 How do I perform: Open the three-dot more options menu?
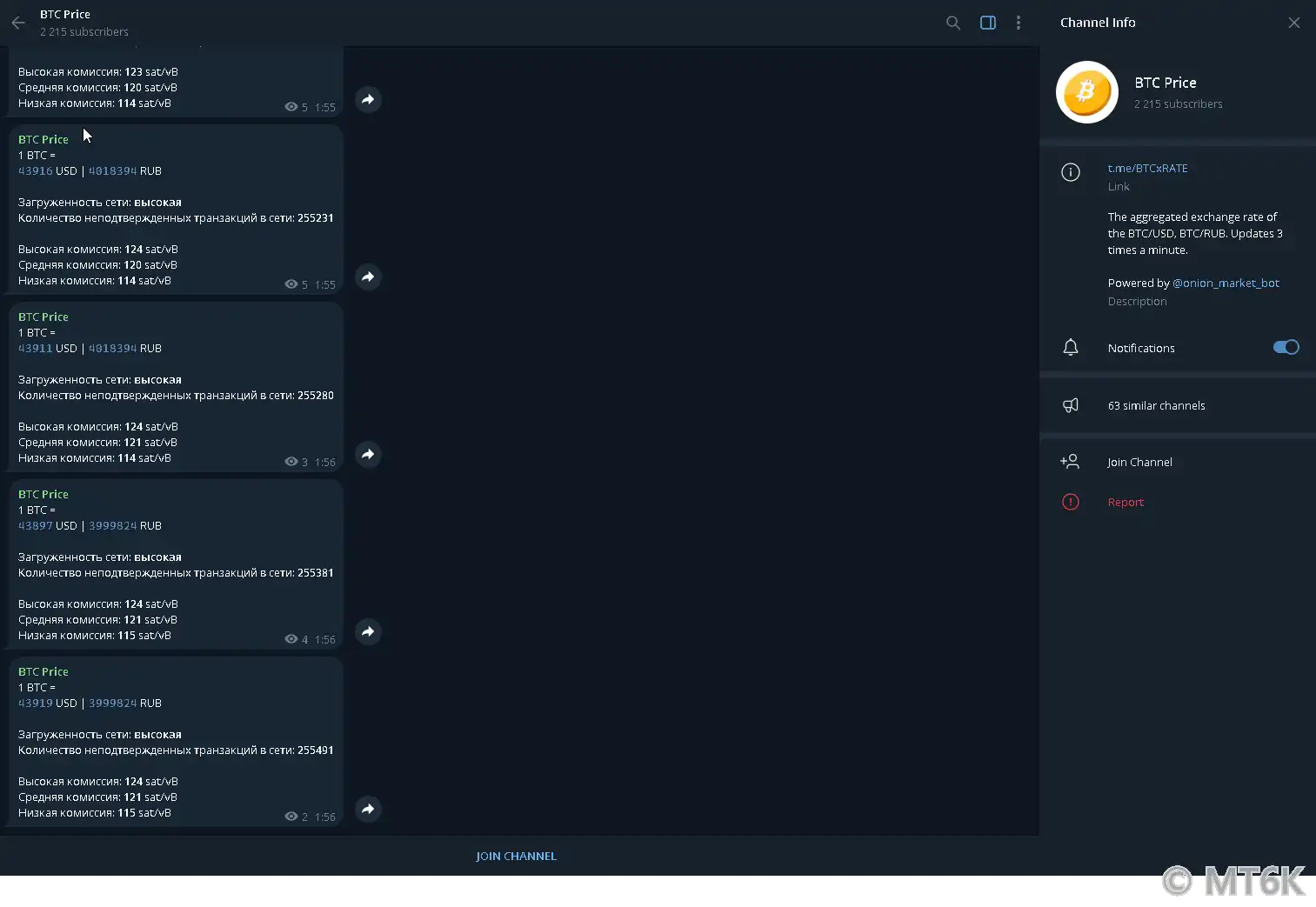point(1019,23)
